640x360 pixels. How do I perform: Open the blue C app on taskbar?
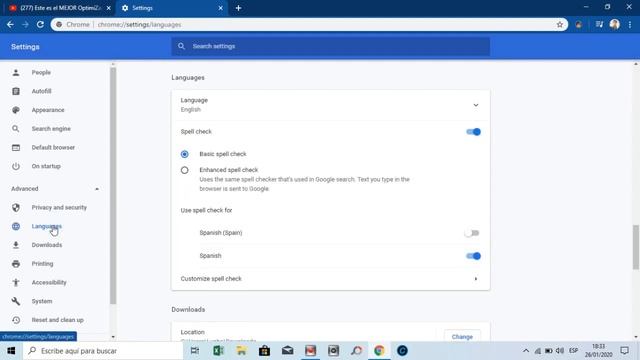[x=402, y=351]
